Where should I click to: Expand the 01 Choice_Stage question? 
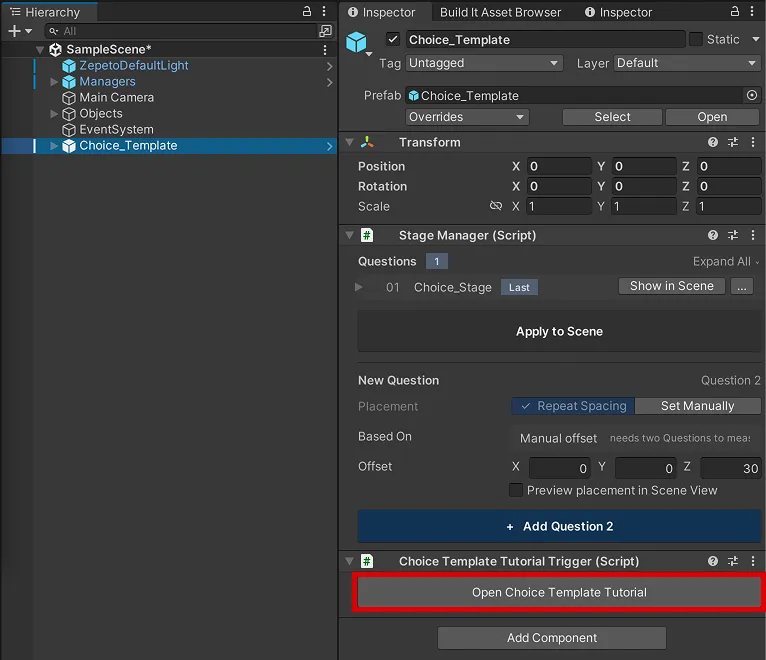(359, 287)
